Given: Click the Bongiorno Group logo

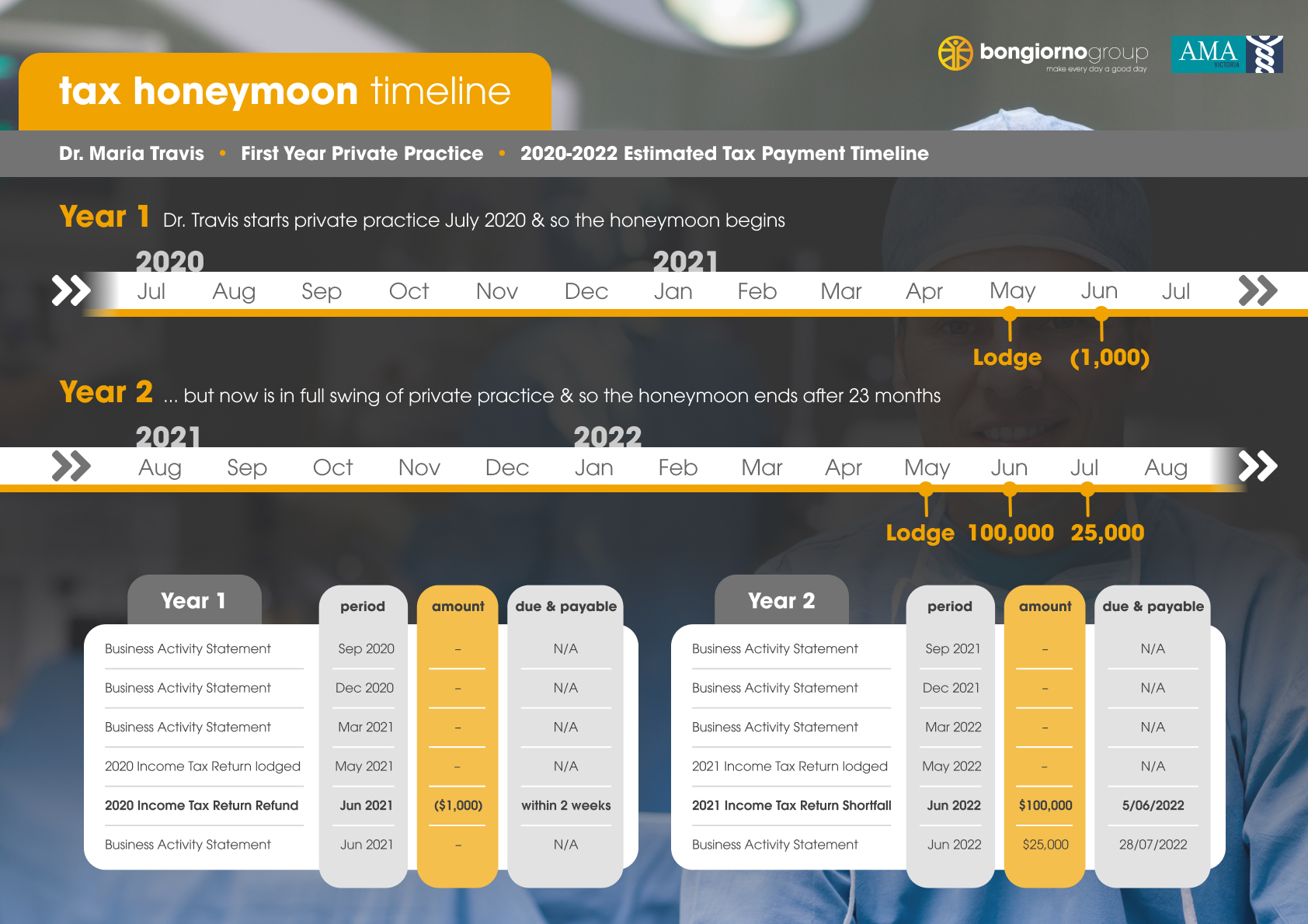Looking at the screenshot, I should click(x=1043, y=54).
